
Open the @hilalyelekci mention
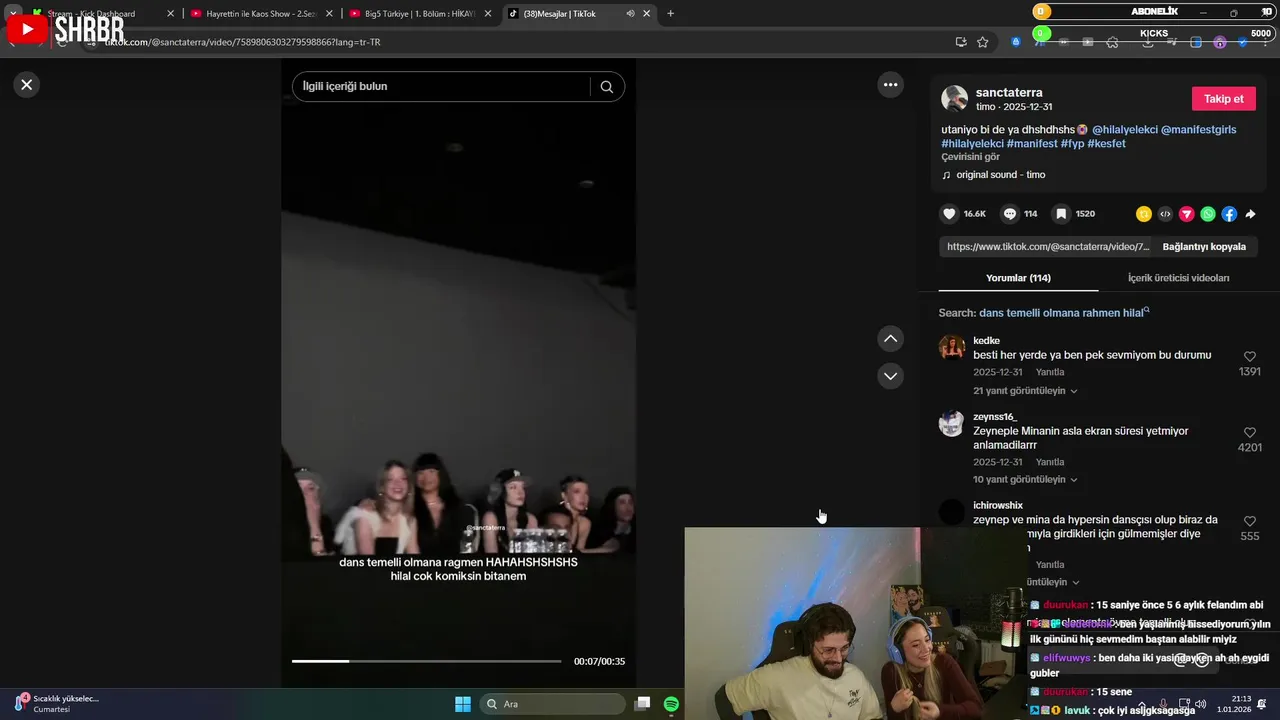pyautogui.click(x=1124, y=130)
